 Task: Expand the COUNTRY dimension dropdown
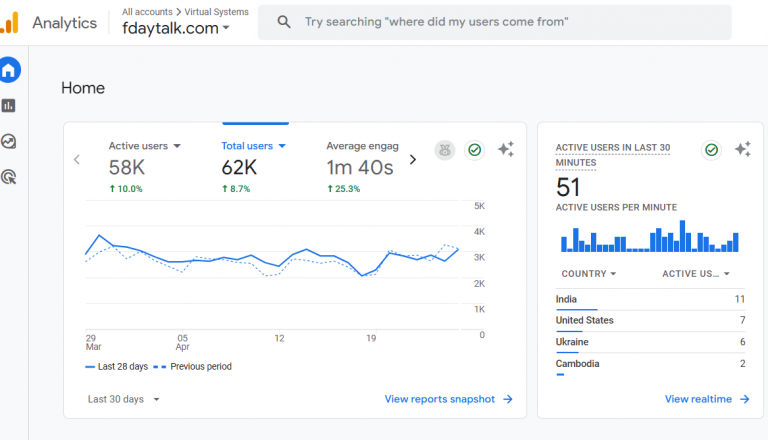pyautogui.click(x=589, y=274)
